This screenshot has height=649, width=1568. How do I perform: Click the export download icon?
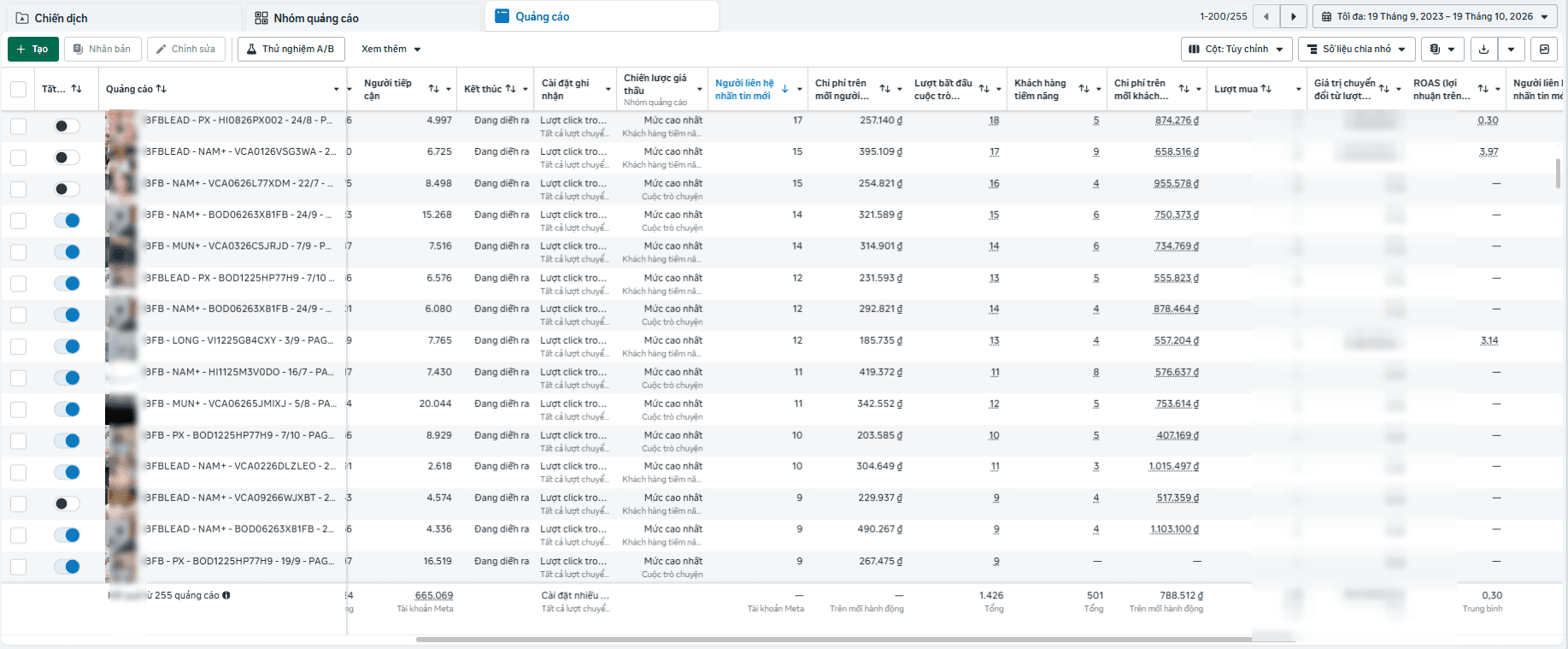tap(1484, 49)
